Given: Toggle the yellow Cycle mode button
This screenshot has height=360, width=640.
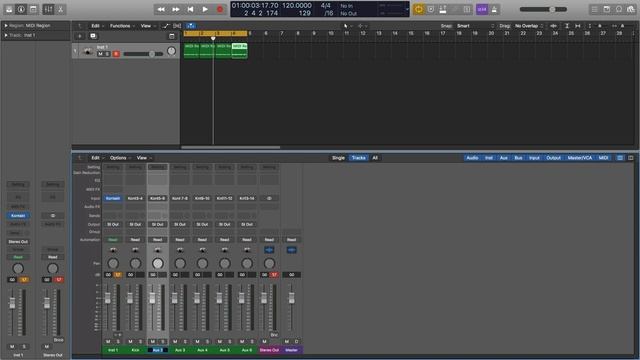Looking at the screenshot, I should tap(418, 9).
